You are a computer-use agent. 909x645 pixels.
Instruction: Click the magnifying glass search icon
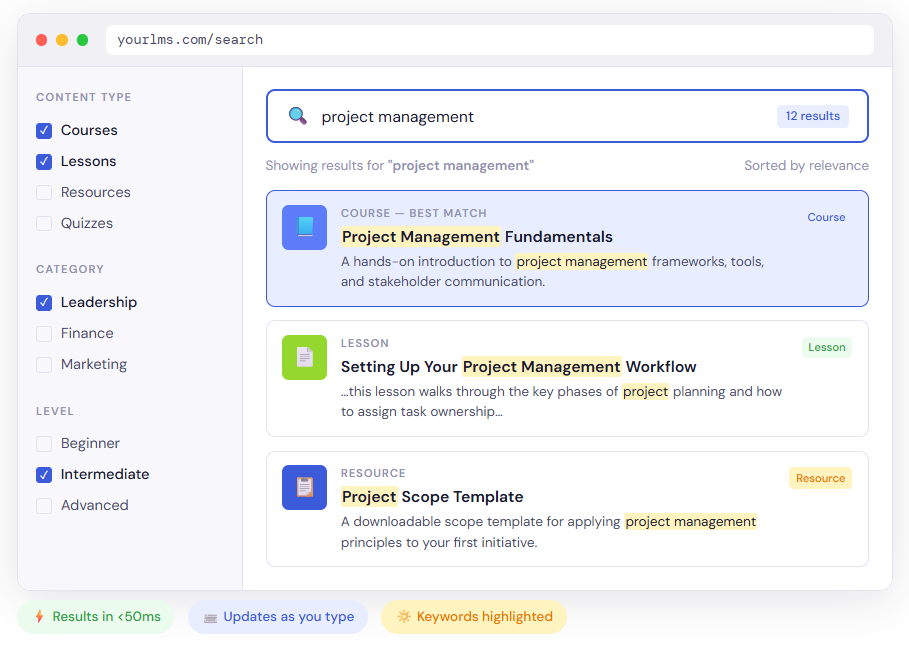(x=297, y=116)
